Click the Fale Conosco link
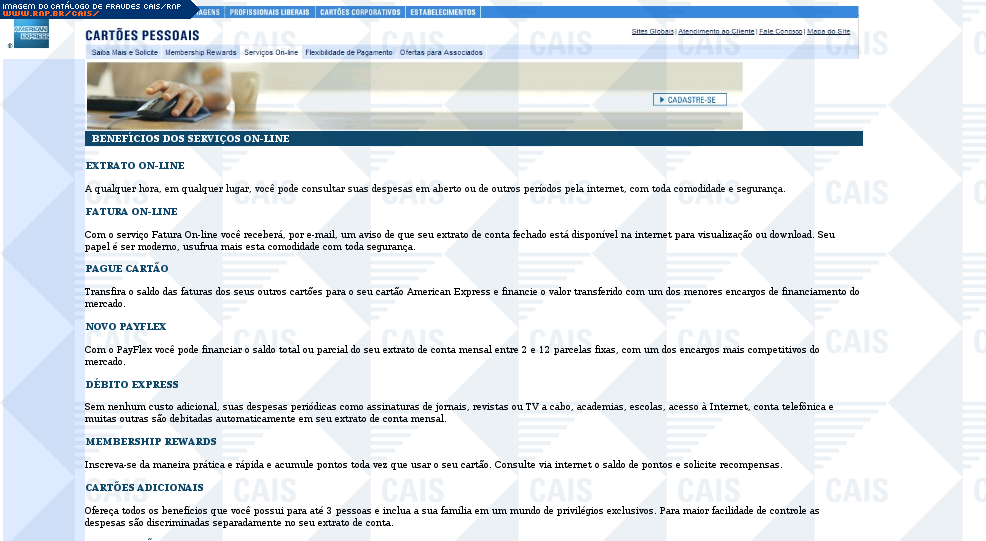This screenshot has height=541, width=986. 780,32
